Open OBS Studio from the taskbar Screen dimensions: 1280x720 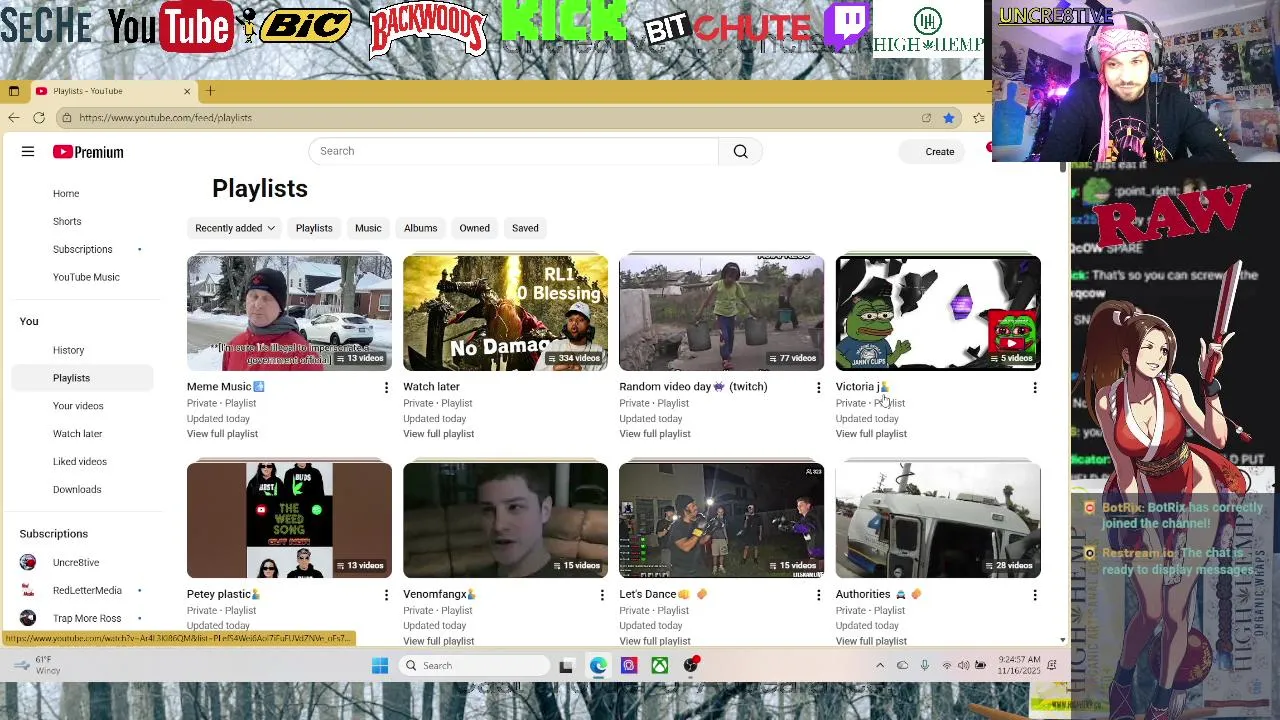(691, 666)
